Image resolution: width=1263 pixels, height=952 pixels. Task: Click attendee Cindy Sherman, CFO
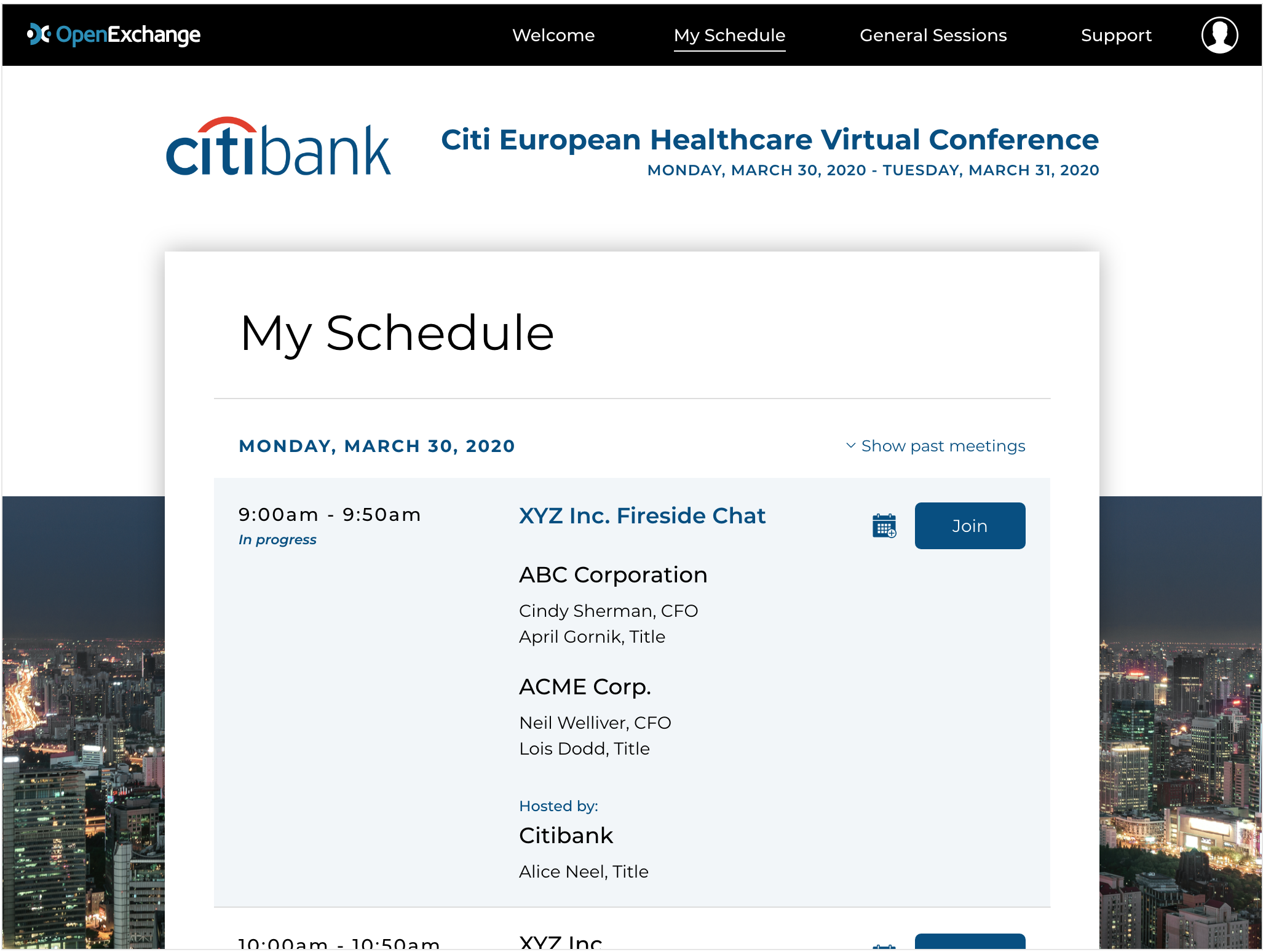point(608,611)
